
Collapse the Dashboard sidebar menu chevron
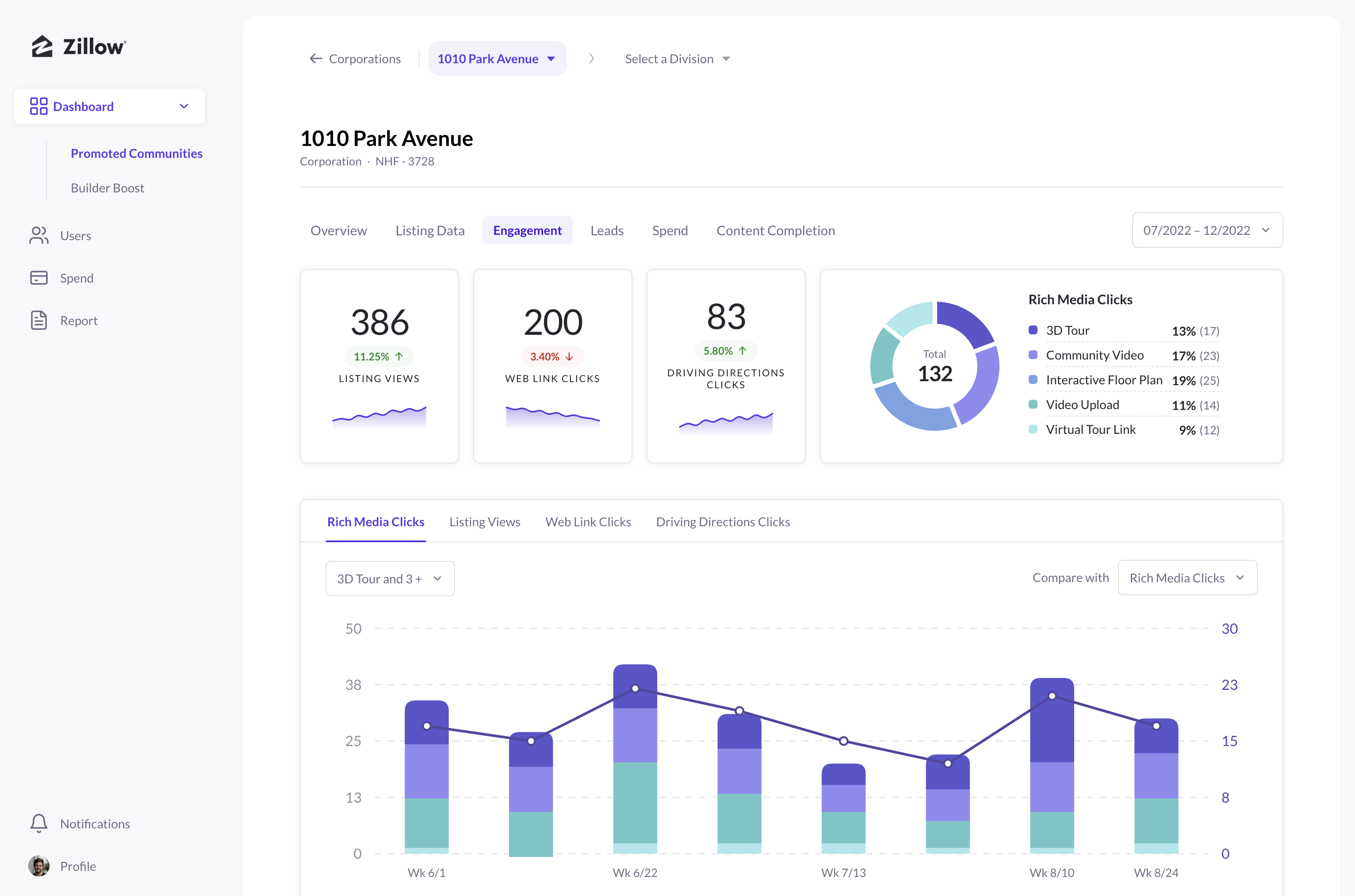pyautogui.click(x=184, y=106)
